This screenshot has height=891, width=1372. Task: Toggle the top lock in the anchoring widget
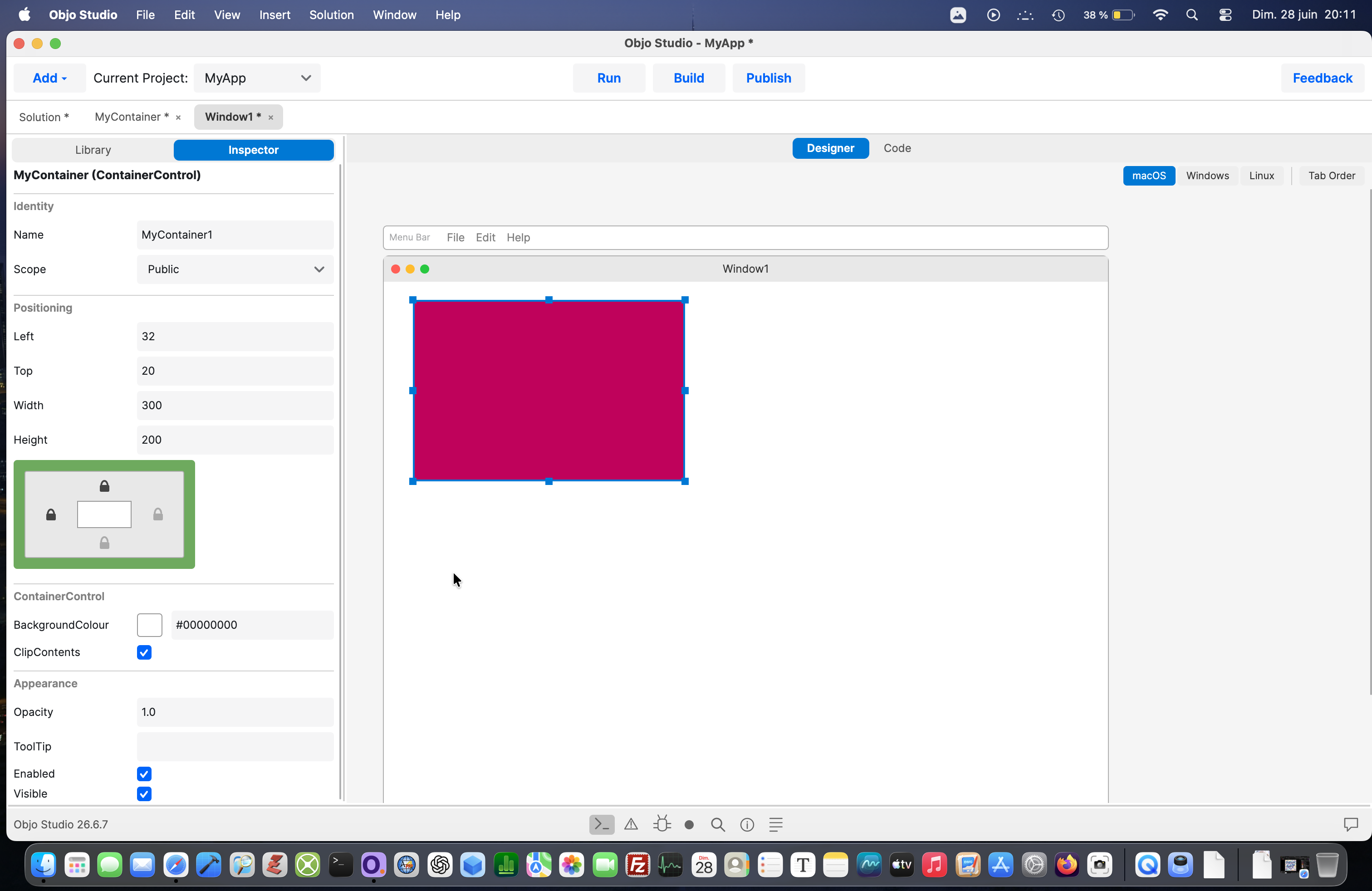click(104, 486)
